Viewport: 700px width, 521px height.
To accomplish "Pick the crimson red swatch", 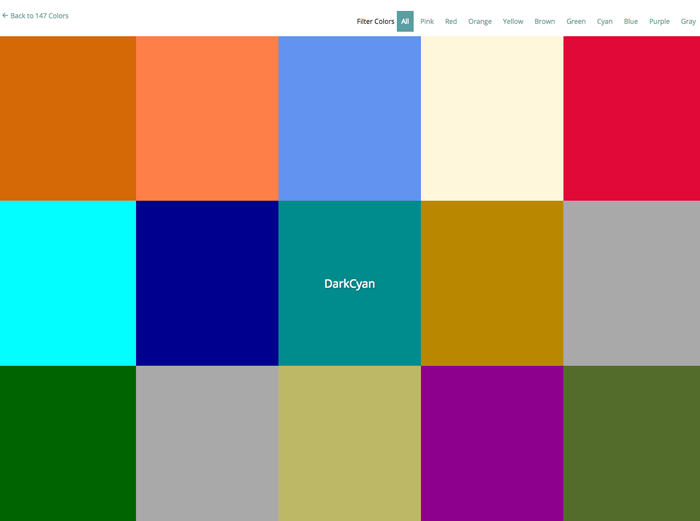I will 632,118.
